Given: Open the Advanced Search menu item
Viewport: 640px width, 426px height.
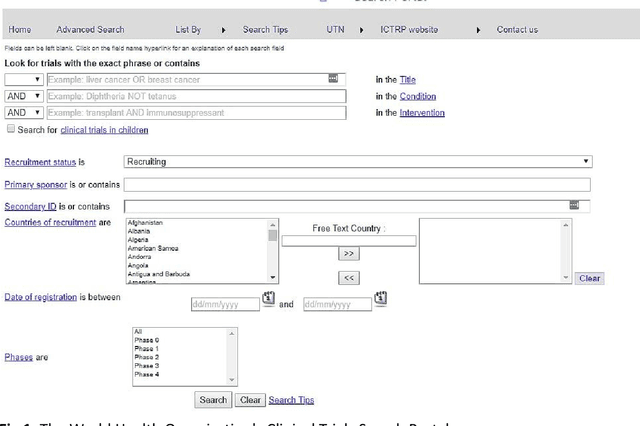Looking at the screenshot, I should [90, 30].
